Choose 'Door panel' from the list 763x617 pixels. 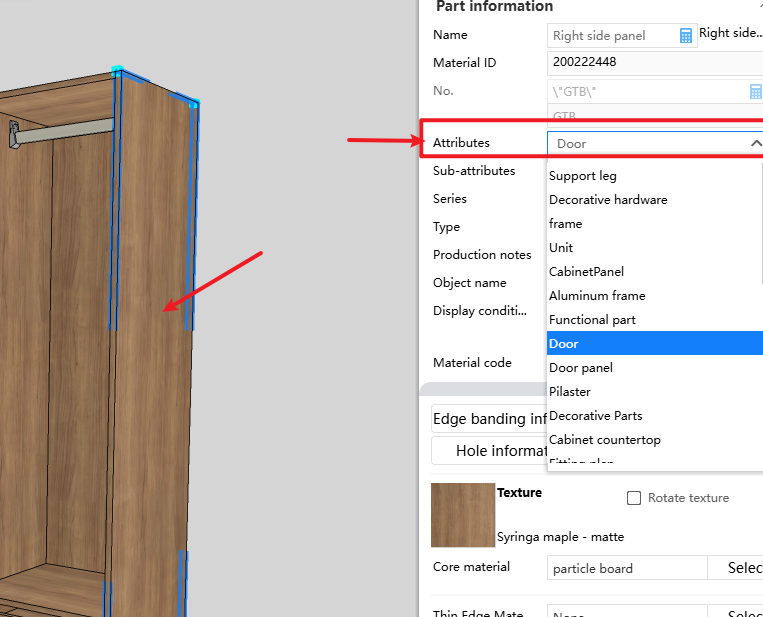click(x=581, y=368)
